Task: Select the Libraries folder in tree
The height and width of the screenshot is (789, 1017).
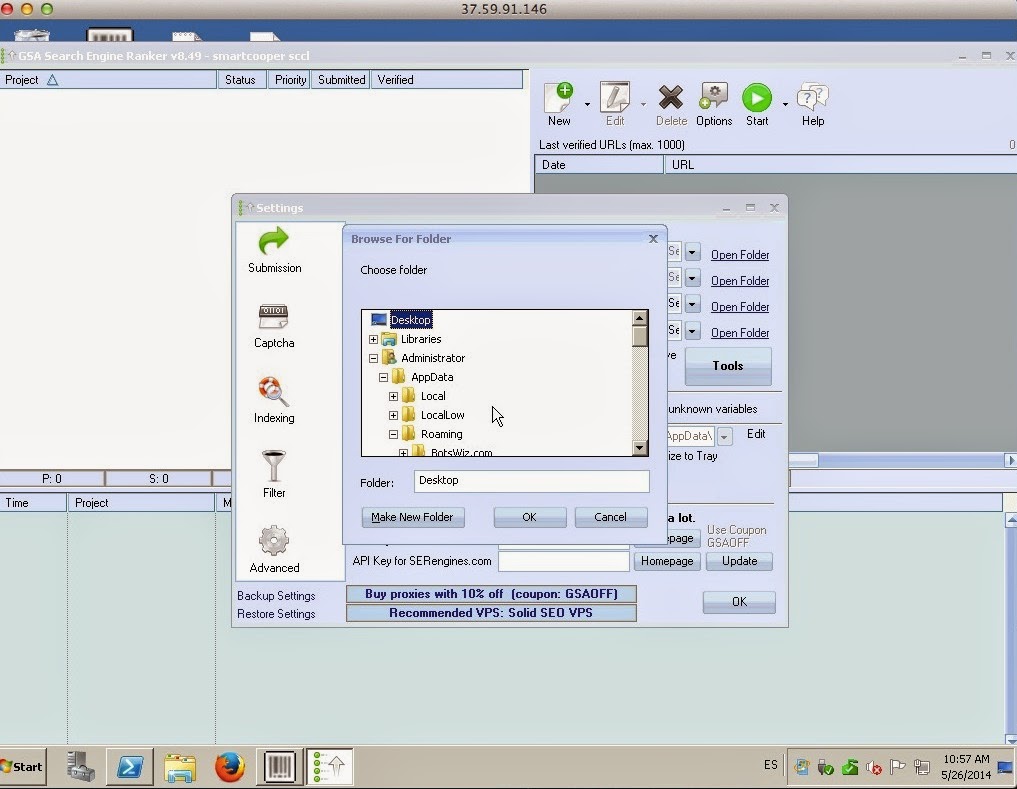Action: 420,339
